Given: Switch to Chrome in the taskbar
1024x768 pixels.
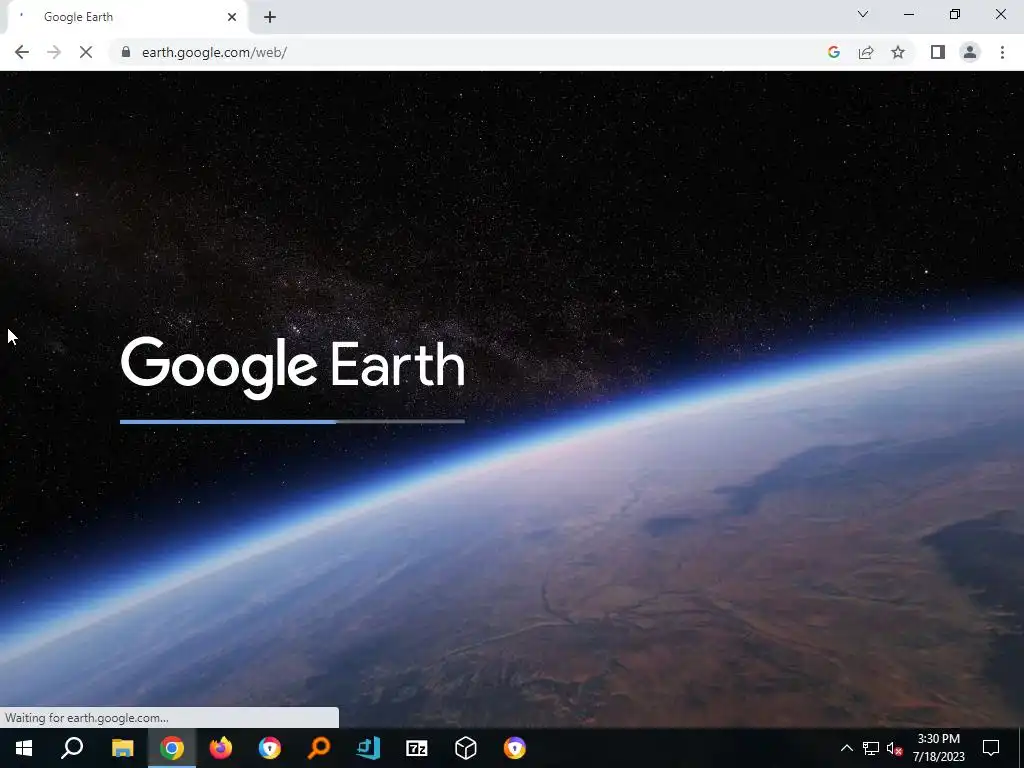Looking at the screenshot, I should tap(172, 748).
